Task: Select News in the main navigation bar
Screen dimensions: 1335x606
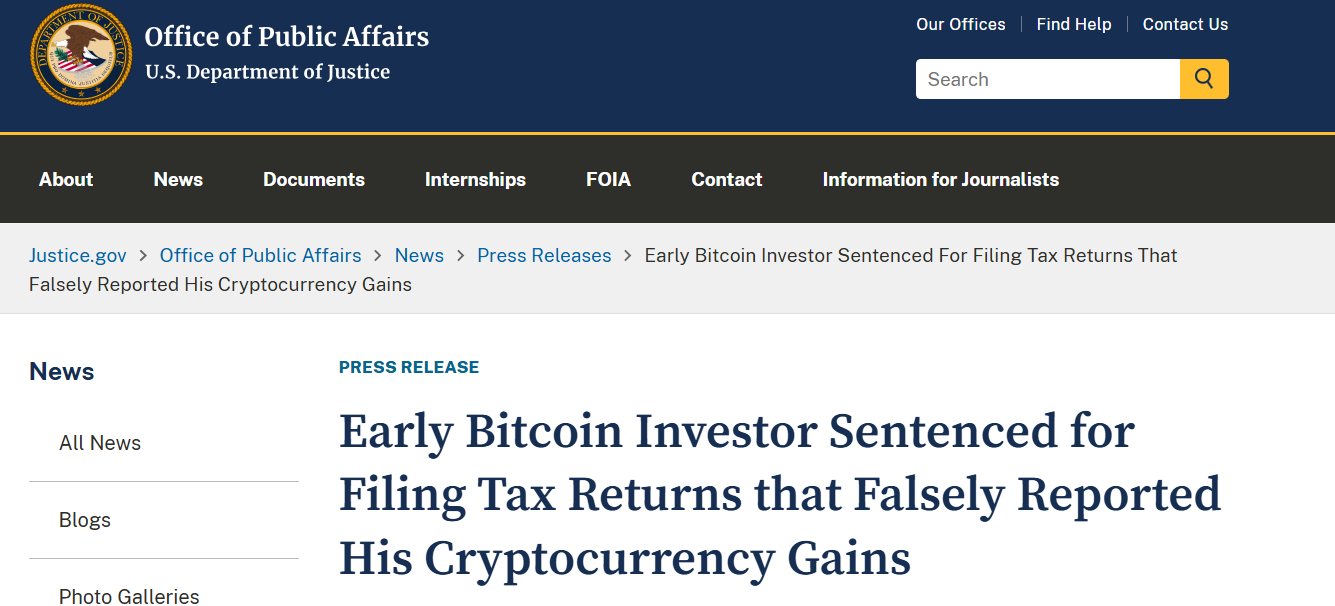Action: click(178, 179)
